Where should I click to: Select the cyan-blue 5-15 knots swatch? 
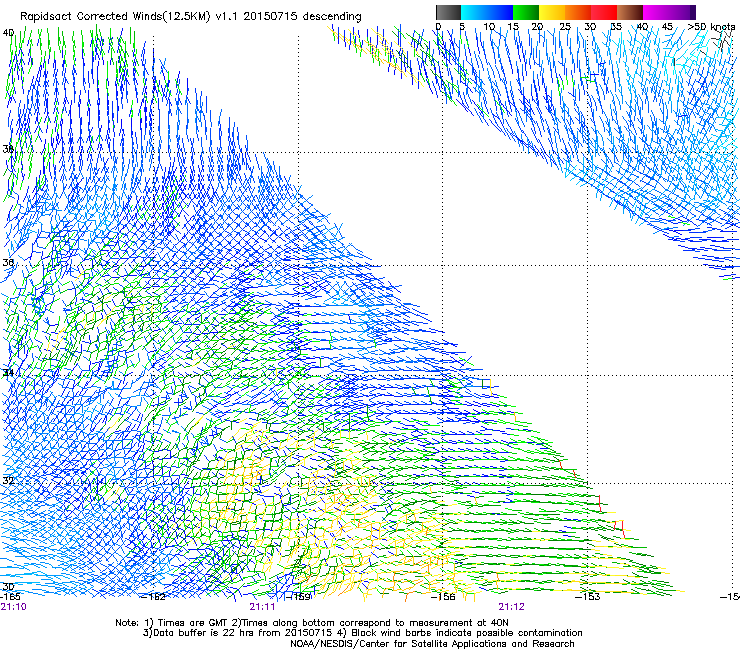[x=487, y=12]
